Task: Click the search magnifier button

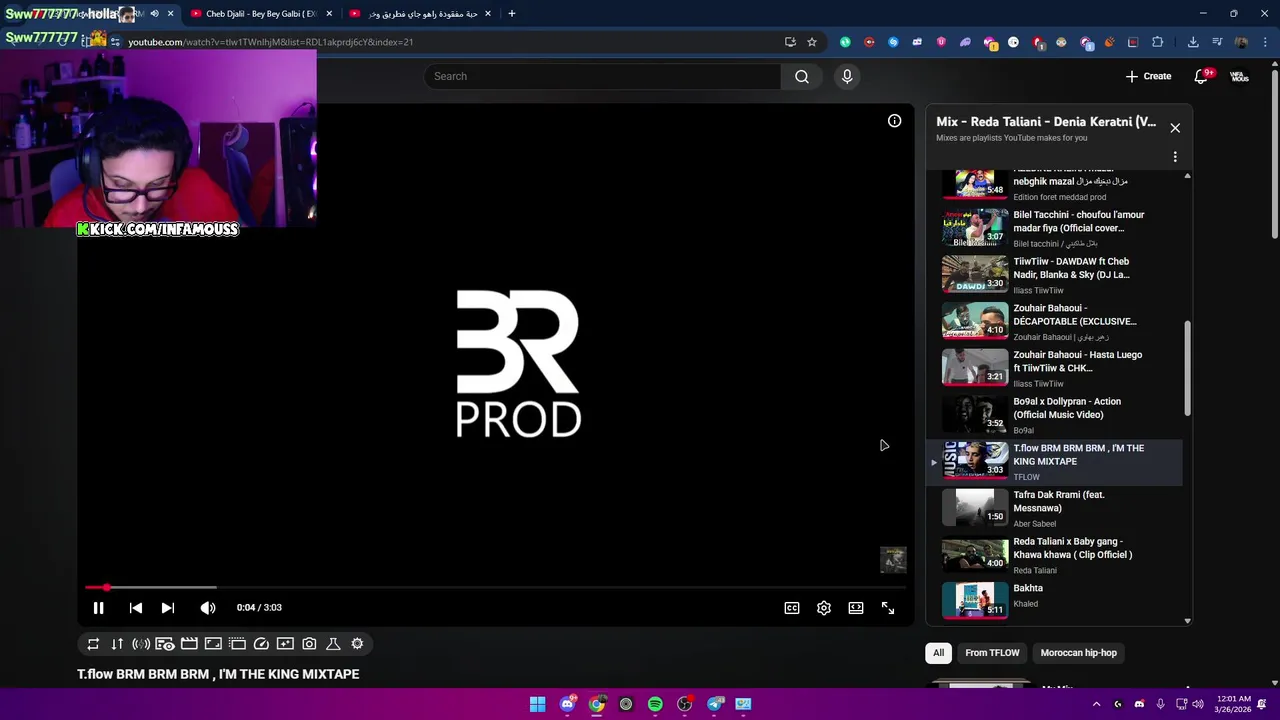Action: 802,76
